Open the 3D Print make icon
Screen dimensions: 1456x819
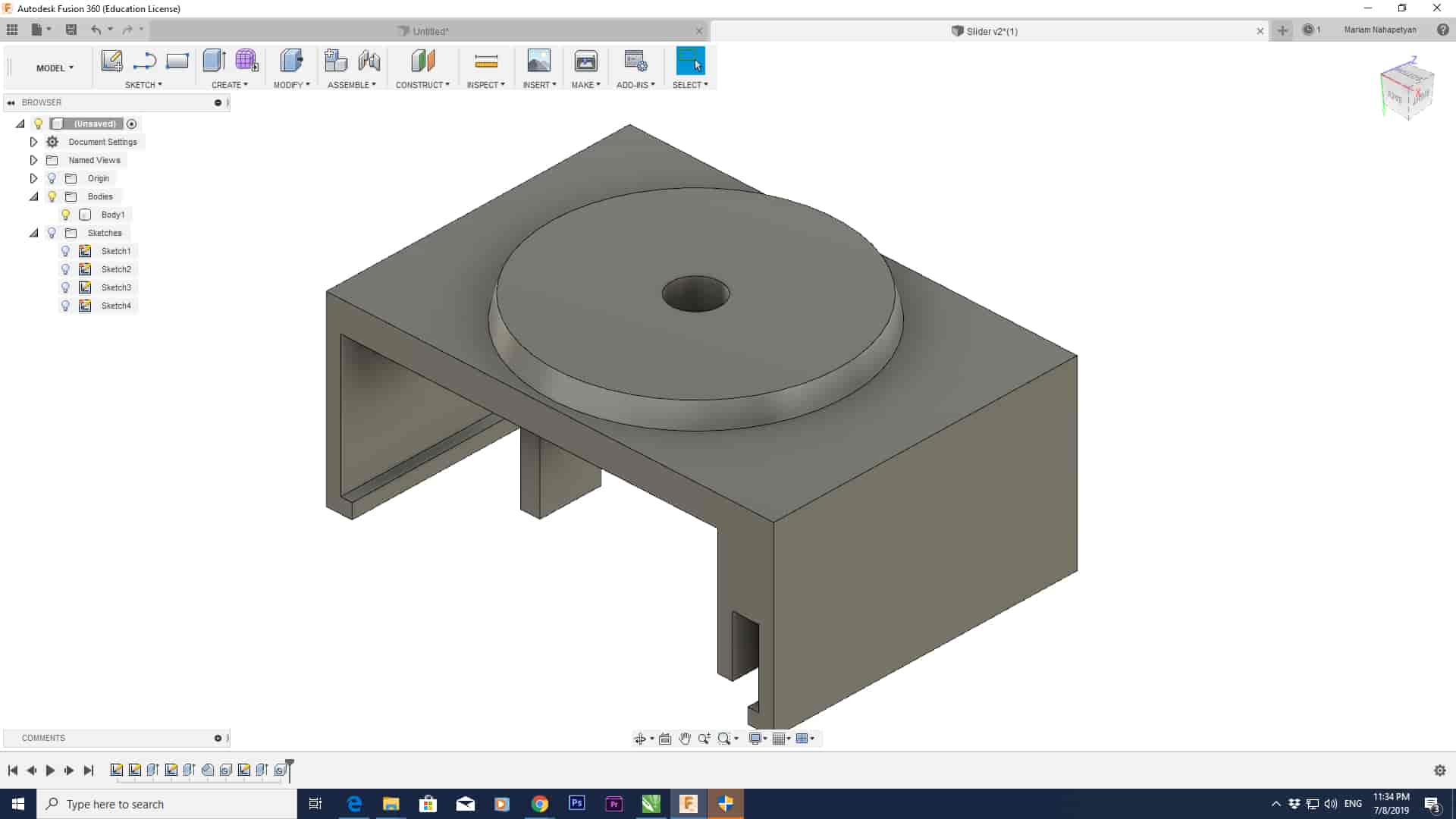click(585, 61)
